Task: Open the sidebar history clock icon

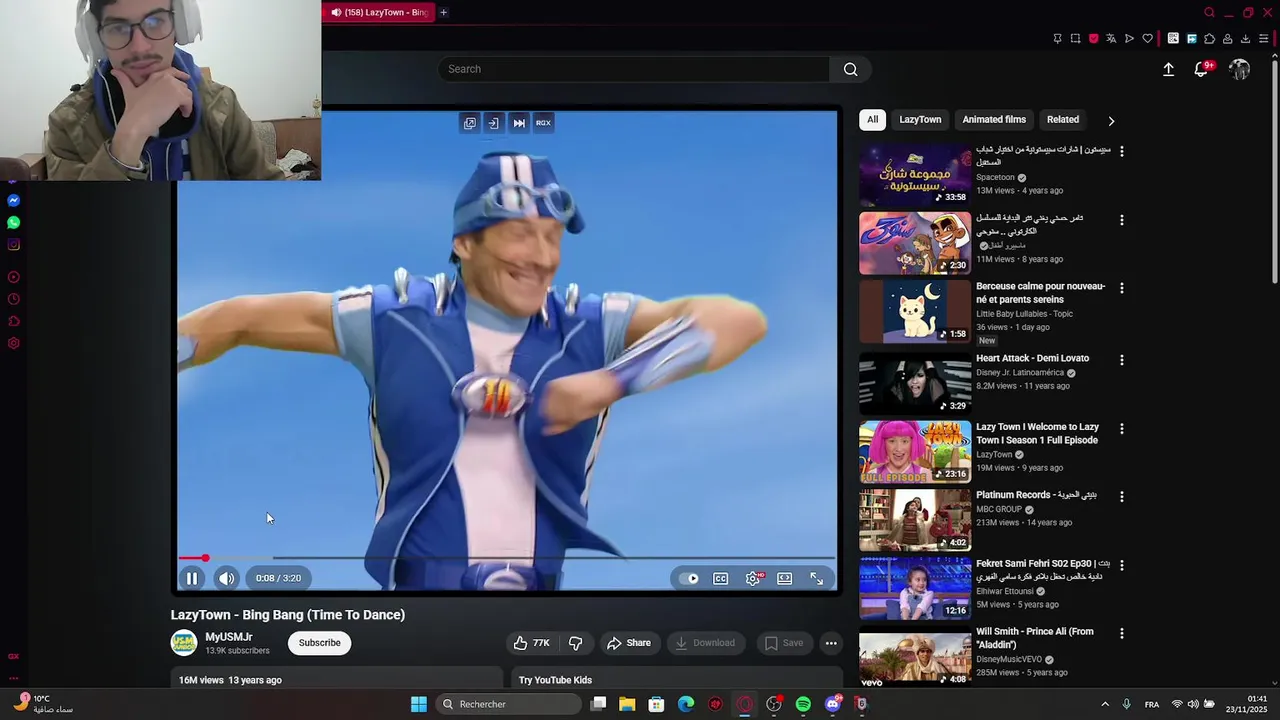Action: click(x=13, y=299)
